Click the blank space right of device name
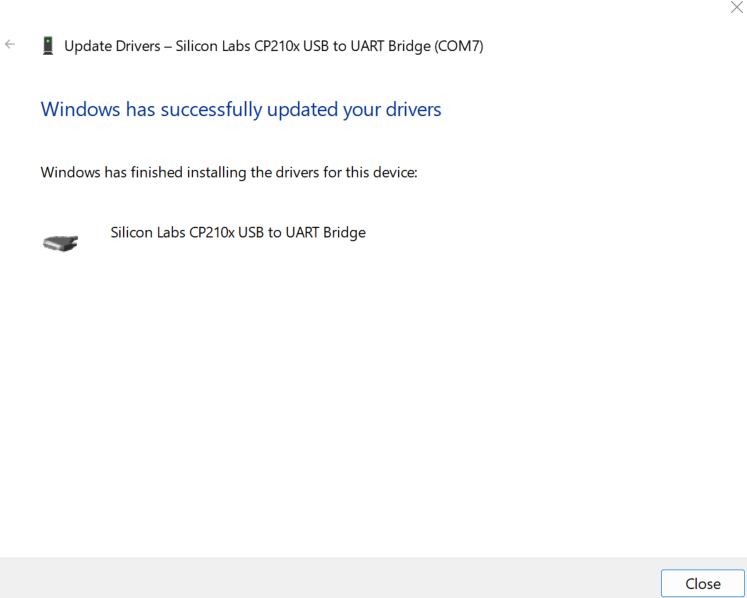747x598 pixels. coord(550,232)
